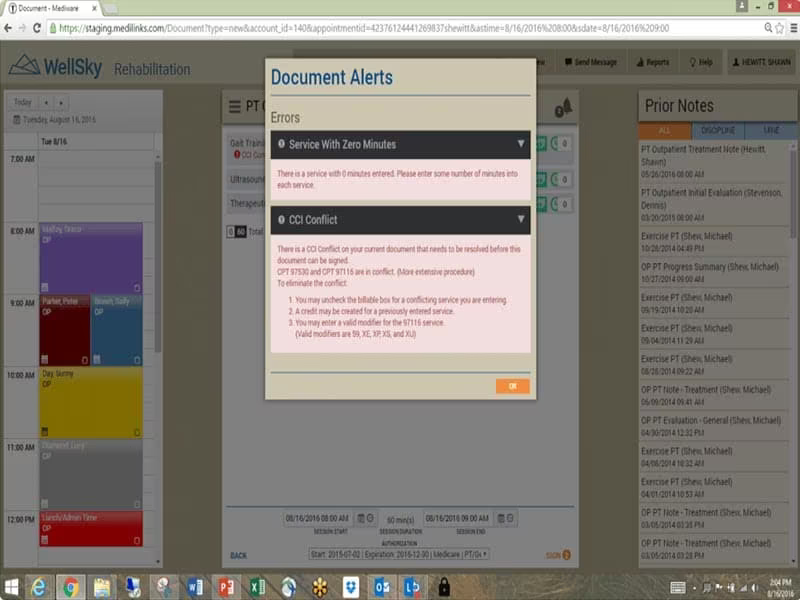This screenshot has height=600, width=800.
Task: Collapse the CCI Conflict alert section
Action: click(x=520, y=219)
